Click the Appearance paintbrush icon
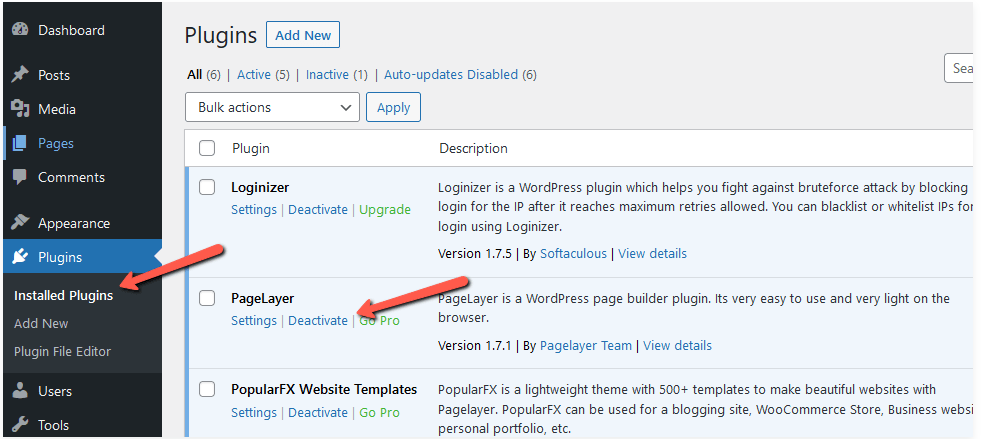Viewport: 989px width, 439px height. coord(20,223)
